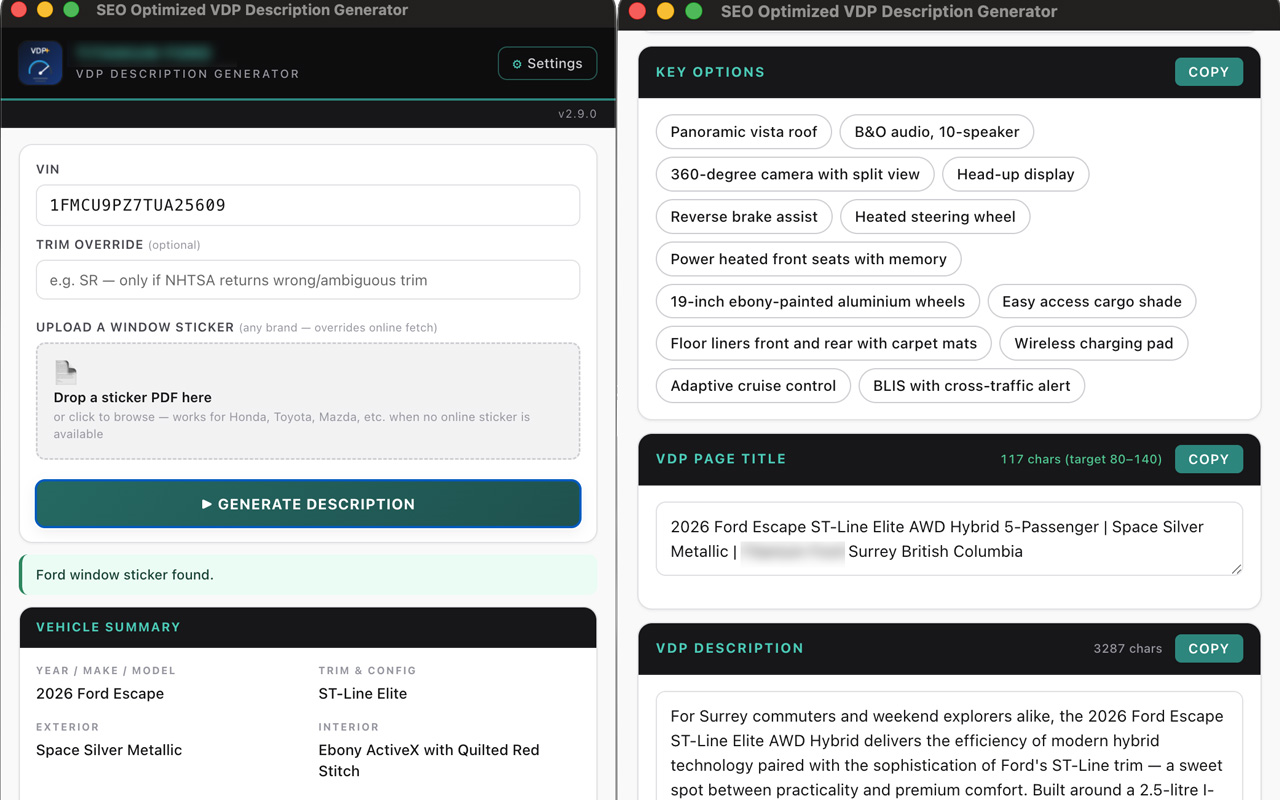The image size is (1280, 800).
Task: Copy the VDP Description text
Action: [1208, 648]
